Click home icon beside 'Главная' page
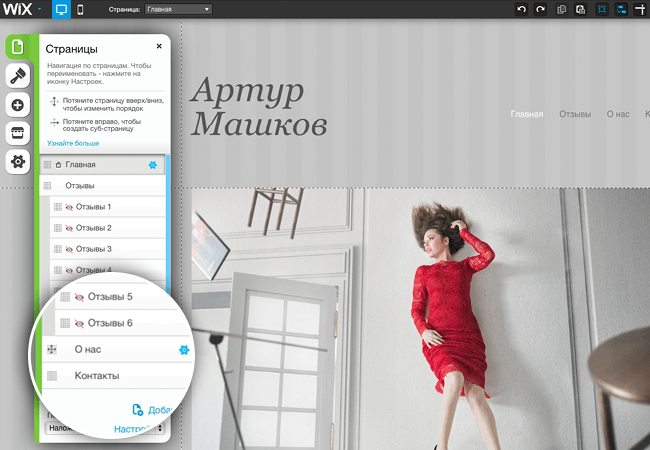Screen dimensions: 650x450 [58, 165]
